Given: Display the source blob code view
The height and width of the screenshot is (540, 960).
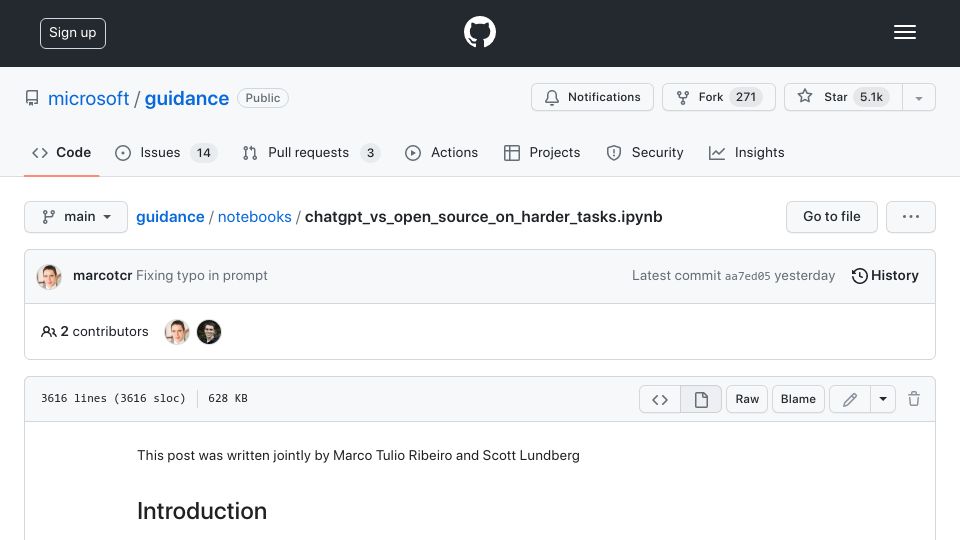Looking at the screenshot, I should 660,399.
